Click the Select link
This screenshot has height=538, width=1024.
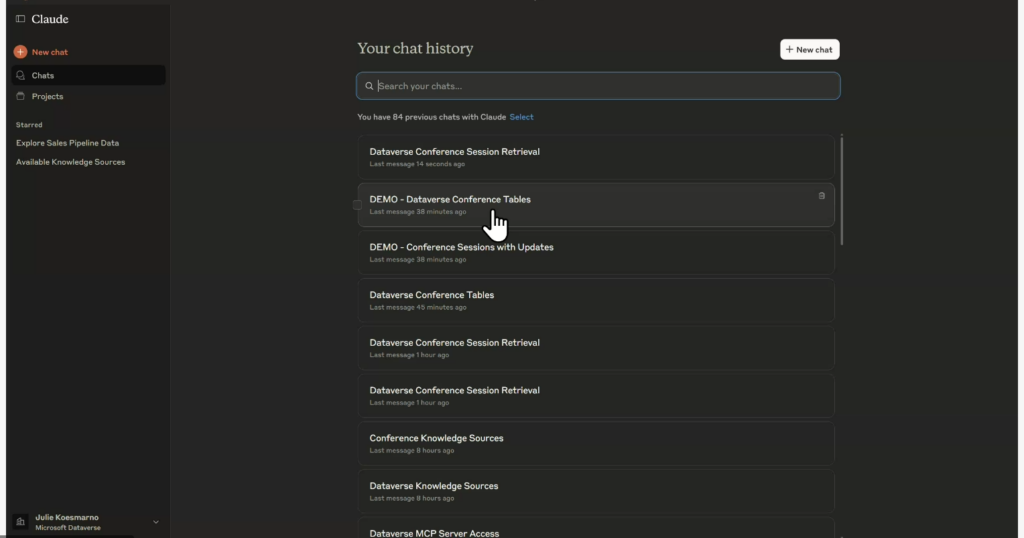pos(521,117)
